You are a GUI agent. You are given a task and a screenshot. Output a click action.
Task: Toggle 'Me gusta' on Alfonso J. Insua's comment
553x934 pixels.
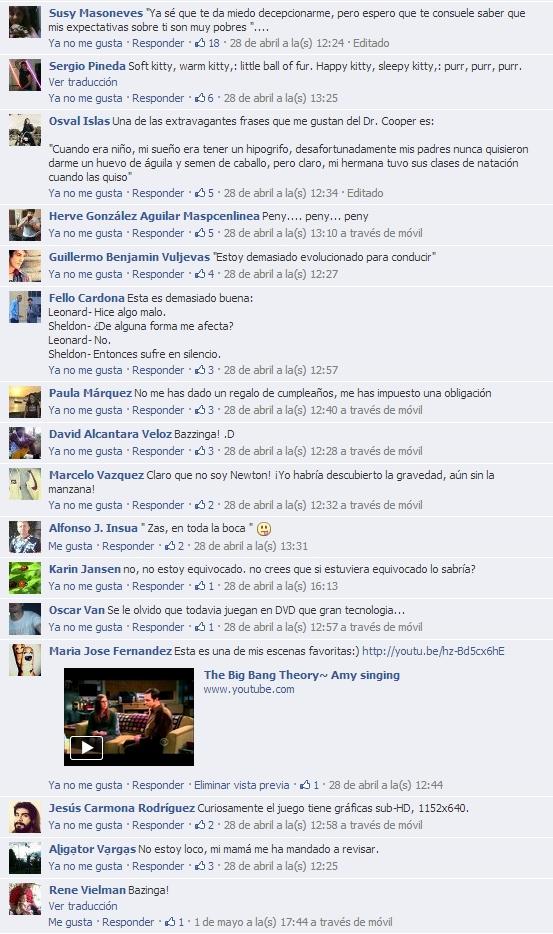pyautogui.click(x=70, y=546)
